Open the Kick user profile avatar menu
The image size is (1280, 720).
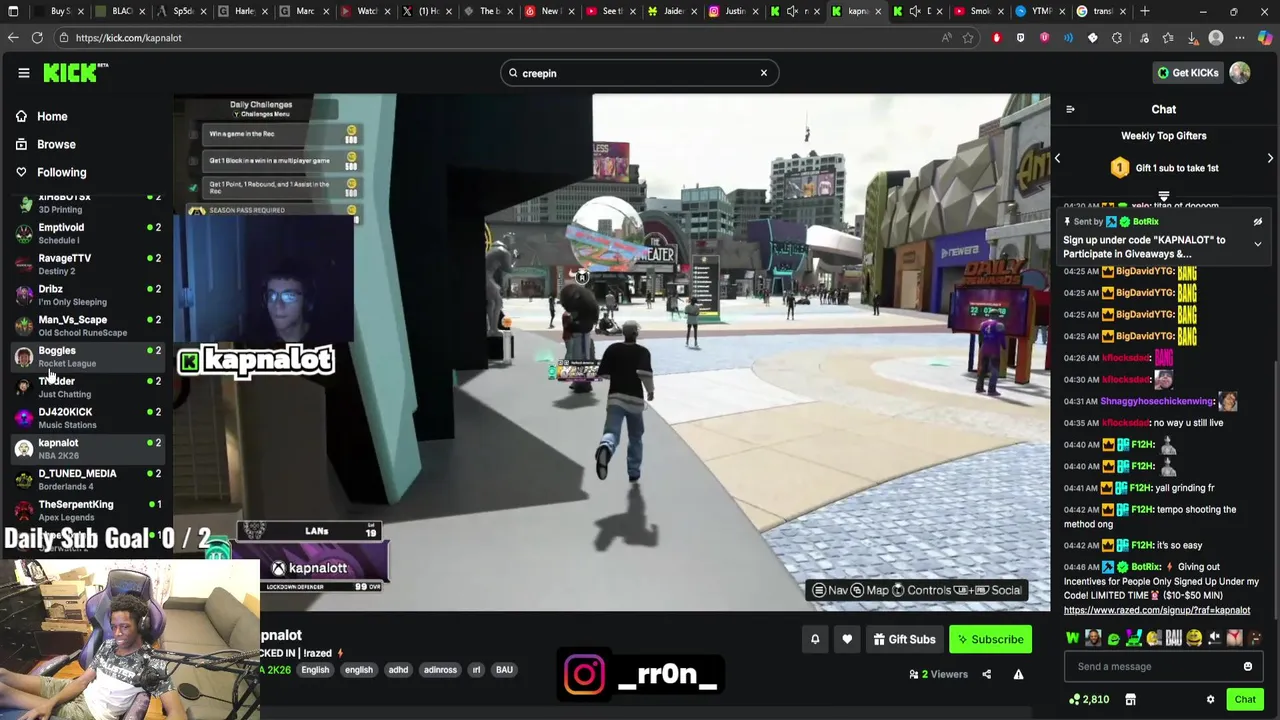point(1240,73)
